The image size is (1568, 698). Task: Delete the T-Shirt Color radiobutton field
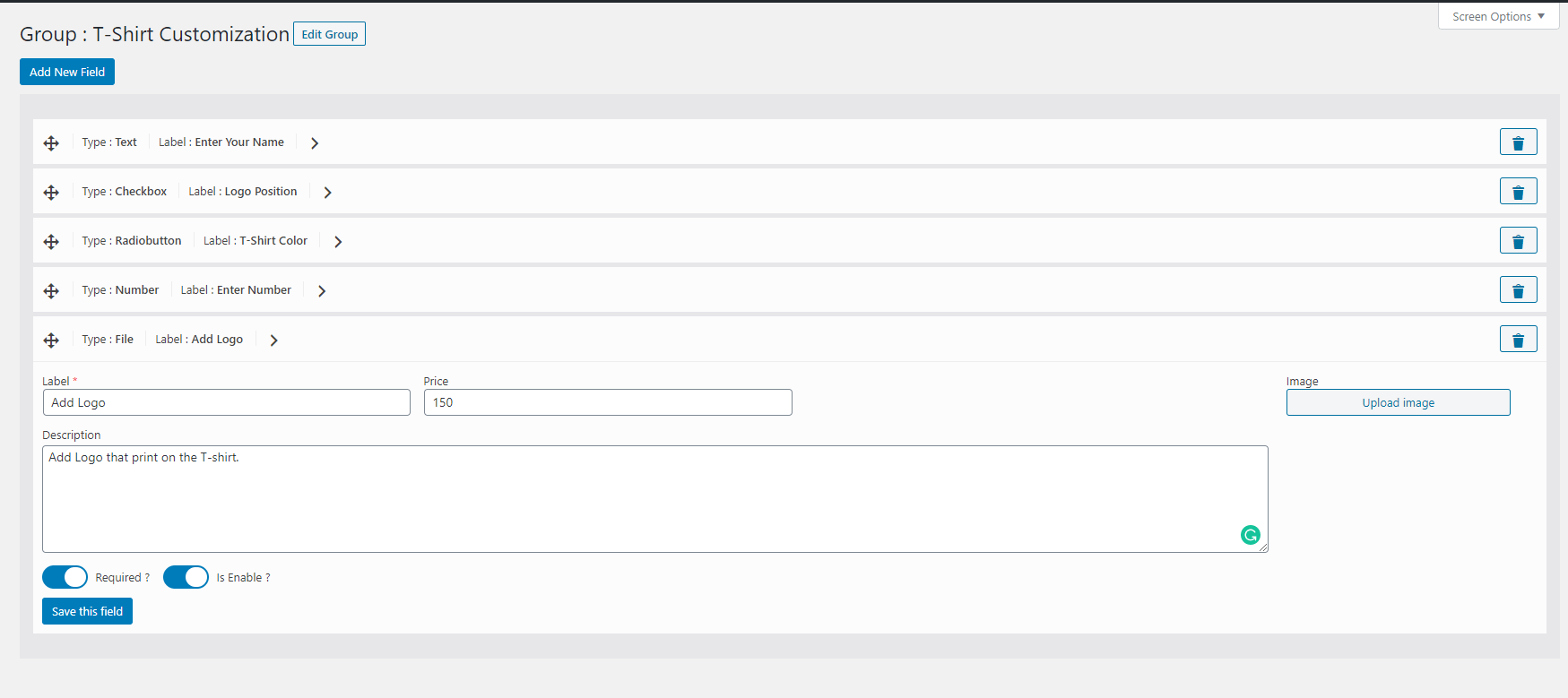(x=1518, y=241)
